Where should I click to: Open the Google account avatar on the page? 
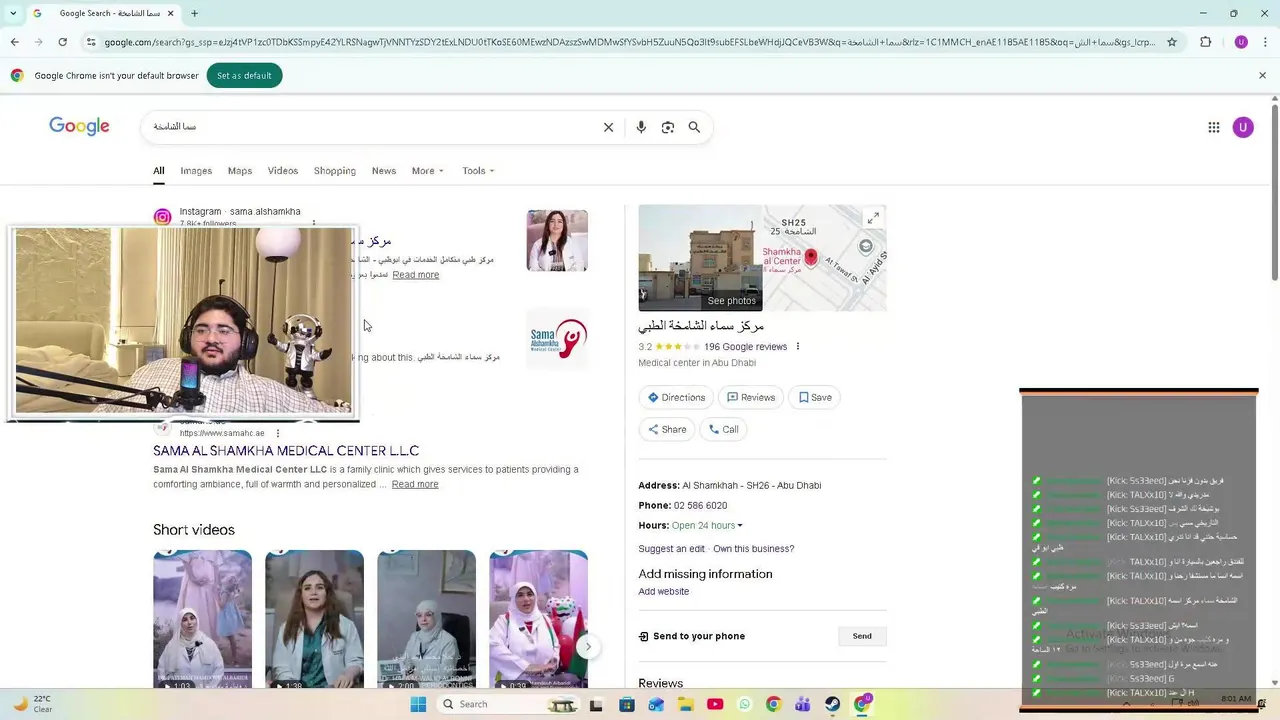point(1243,127)
